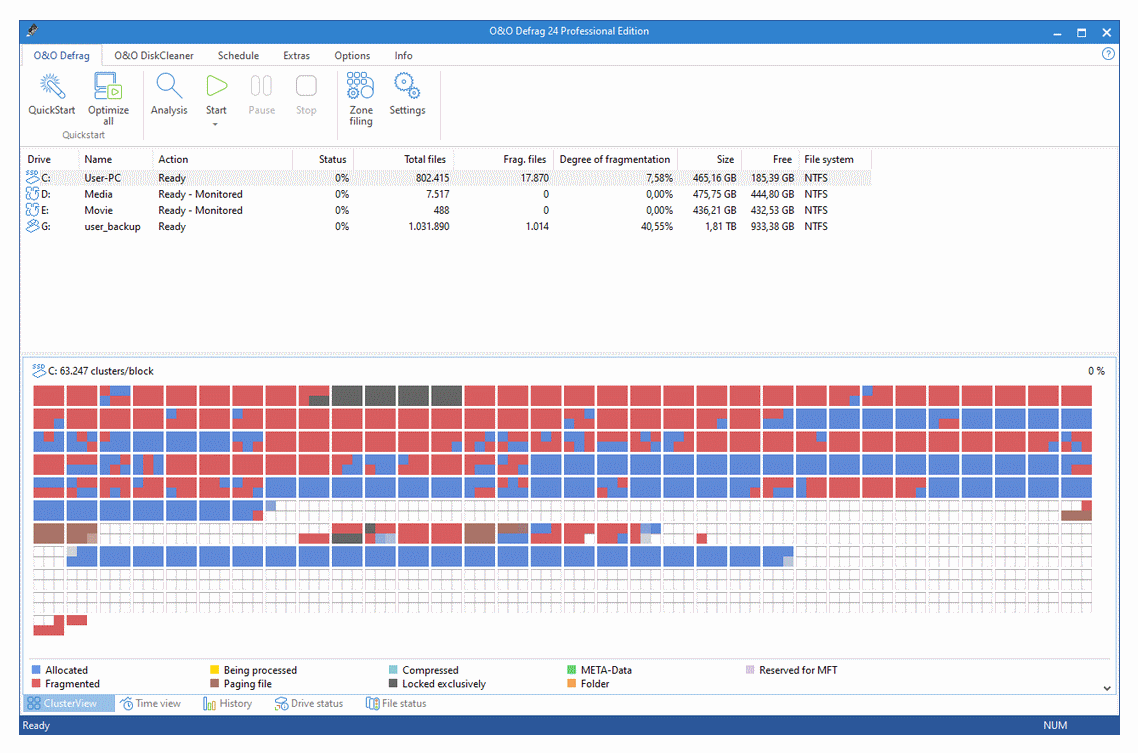Image resolution: width=1138 pixels, height=753 pixels.
Task: Sort by the Free column header
Action: pyautogui.click(x=769, y=159)
